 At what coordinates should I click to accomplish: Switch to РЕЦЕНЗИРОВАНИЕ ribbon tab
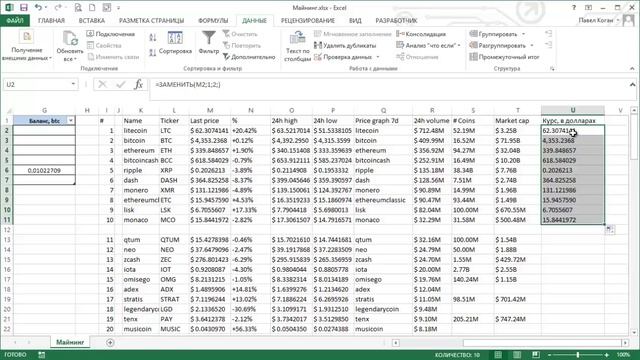click(x=308, y=20)
